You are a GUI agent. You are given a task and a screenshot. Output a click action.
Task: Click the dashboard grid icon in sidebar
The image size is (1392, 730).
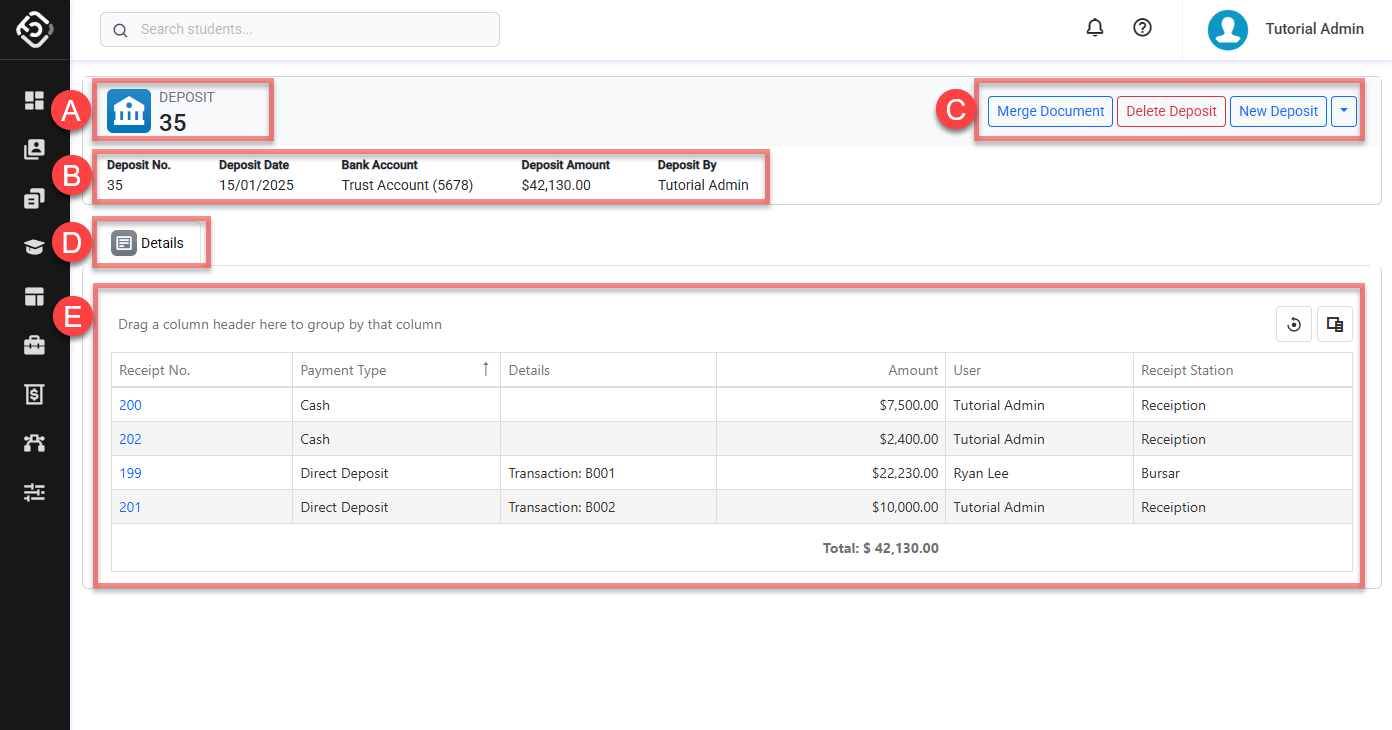[x=35, y=100]
